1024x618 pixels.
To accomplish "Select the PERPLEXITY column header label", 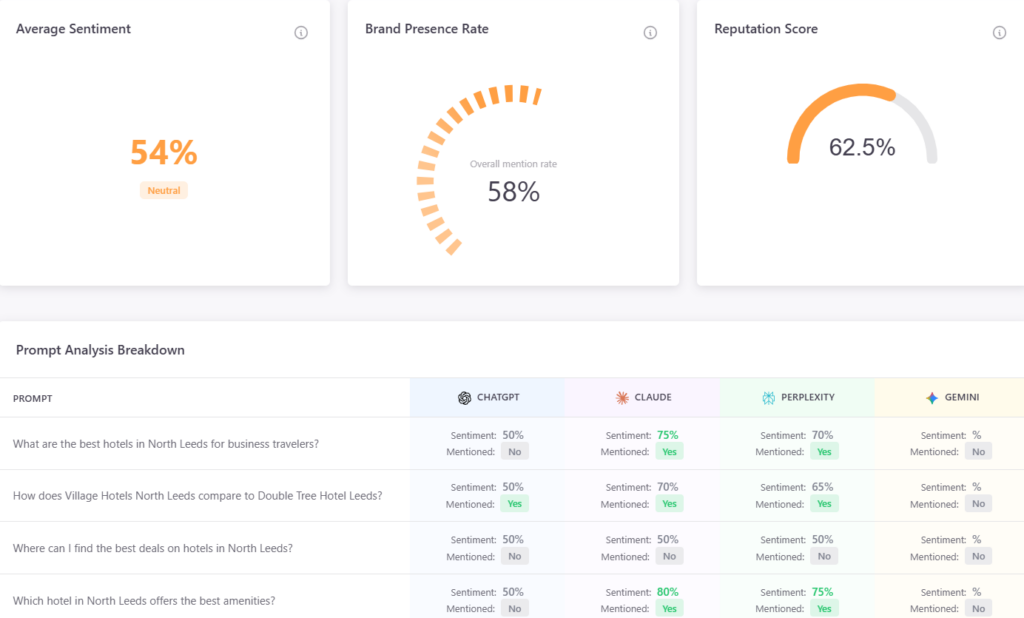I will [x=808, y=398].
